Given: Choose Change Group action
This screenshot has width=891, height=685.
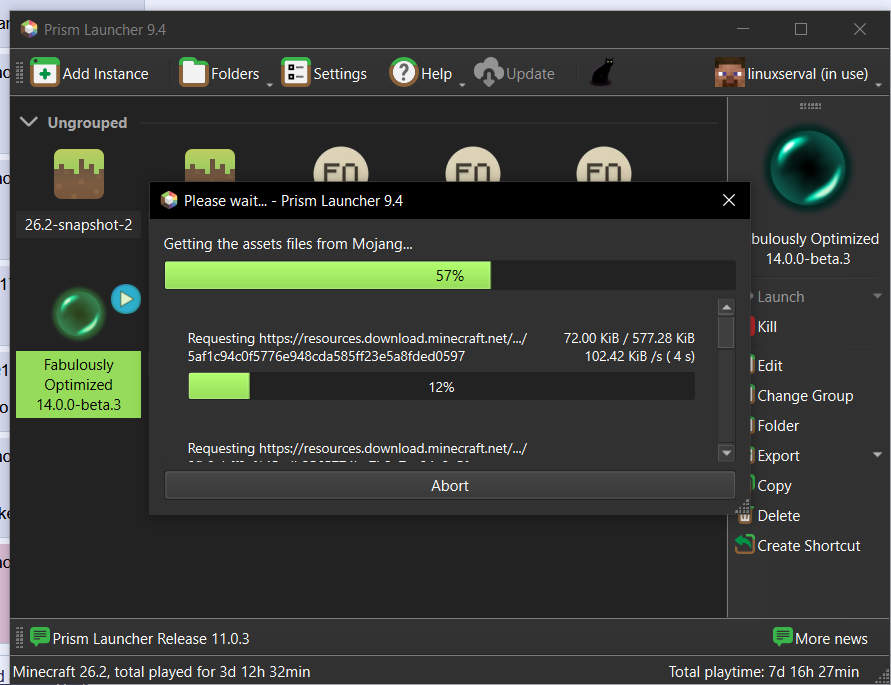Looking at the screenshot, I should (x=805, y=396).
